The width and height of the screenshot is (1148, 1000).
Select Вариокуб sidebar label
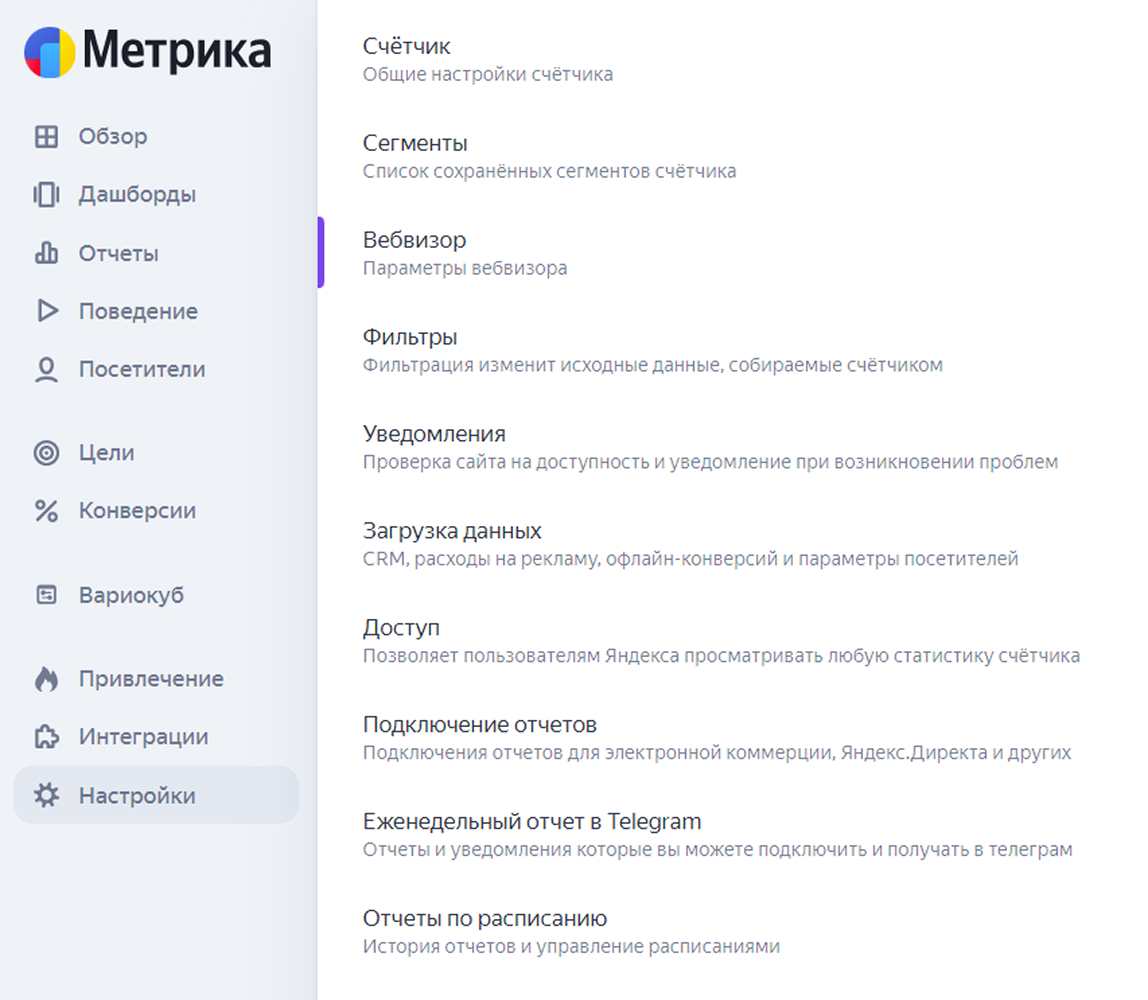tap(132, 595)
